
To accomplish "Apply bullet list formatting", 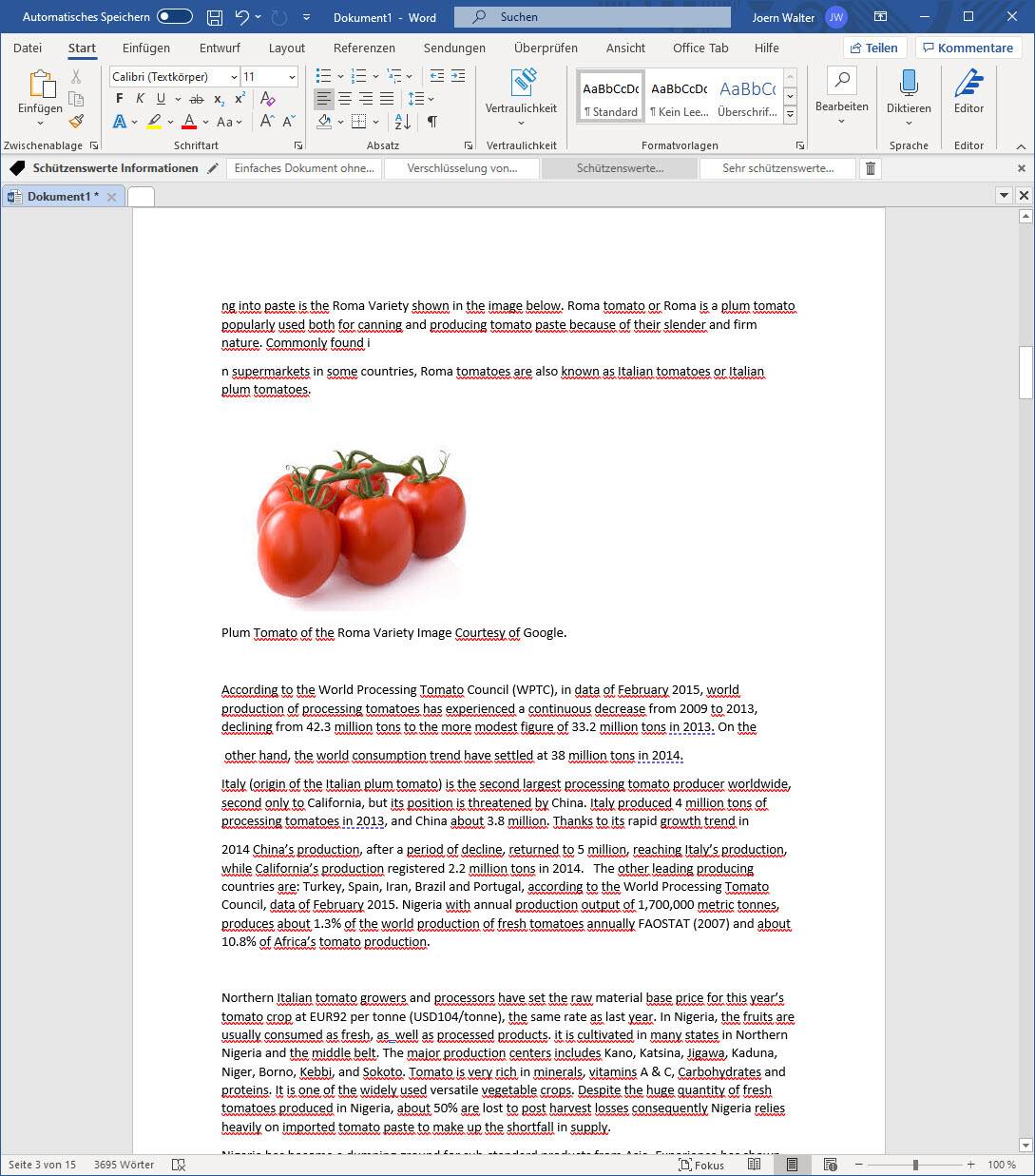I will [x=323, y=76].
